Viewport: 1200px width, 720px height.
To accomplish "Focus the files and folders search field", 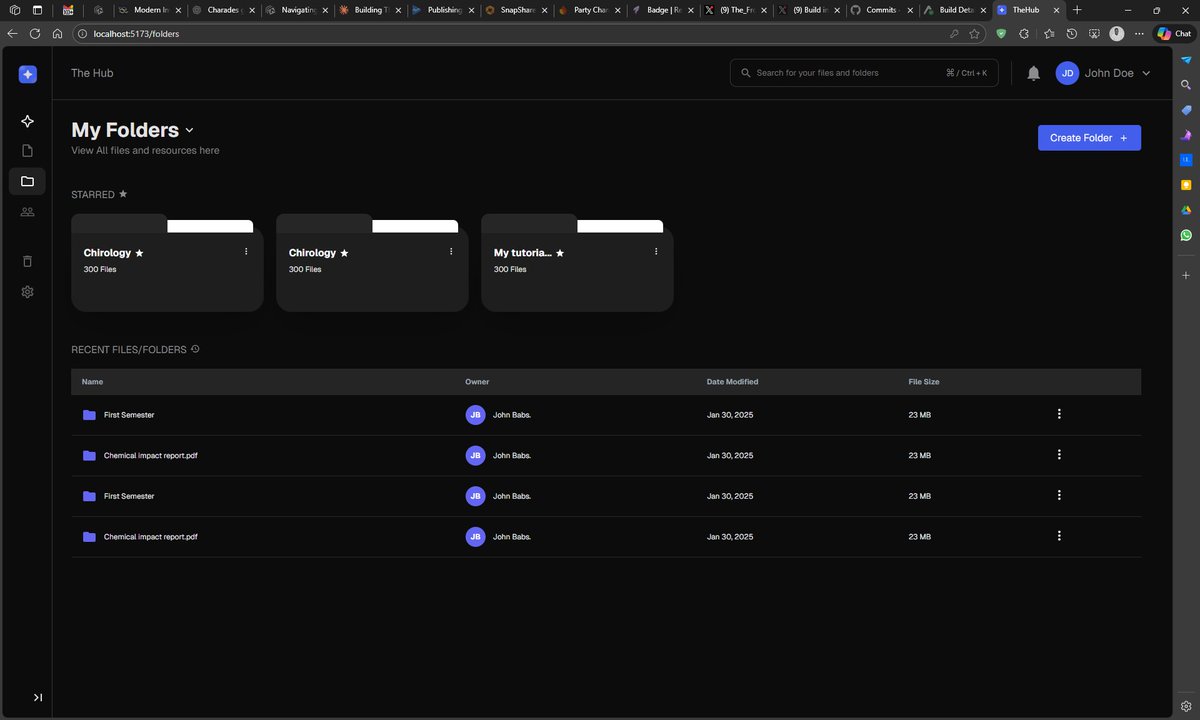I will pyautogui.click(x=864, y=73).
